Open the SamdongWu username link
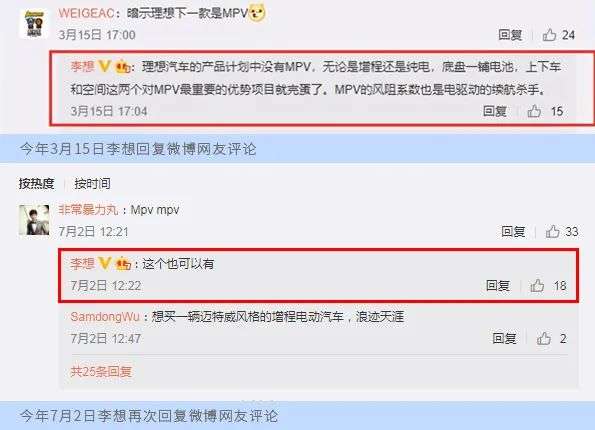The image size is (595, 430). 105,317
